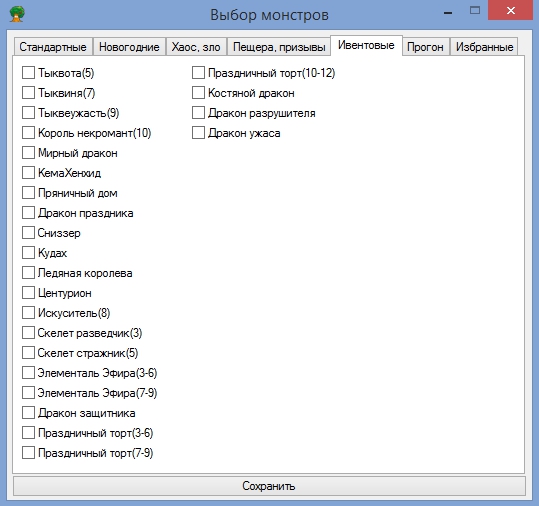Close the Выбор монстров dialog
539x506 pixels.
tap(510, 10)
